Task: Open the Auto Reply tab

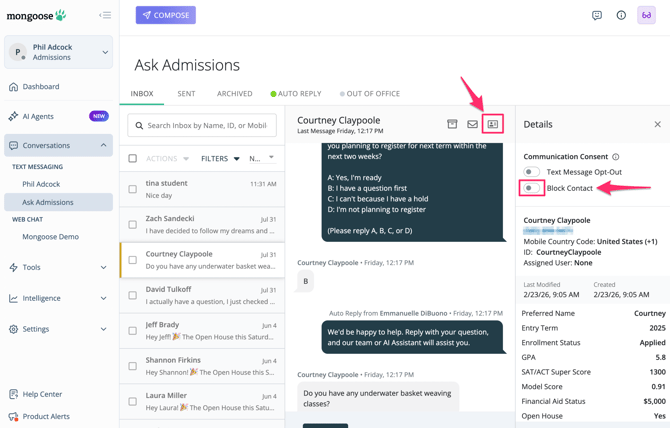Action: pyautogui.click(x=296, y=94)
